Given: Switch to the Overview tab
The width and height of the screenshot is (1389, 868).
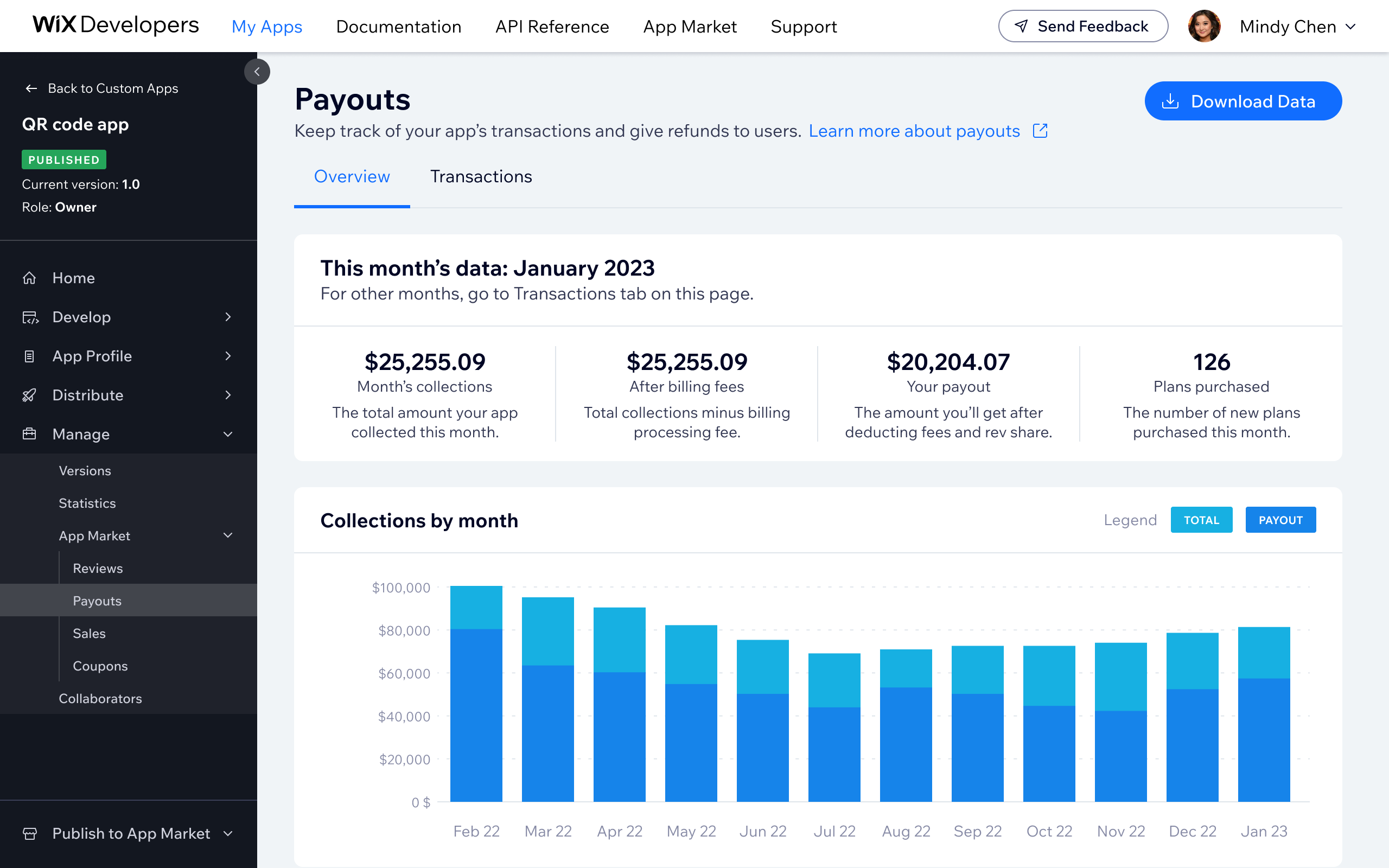Looking at the screenshot, I should (x=352, y=176).
